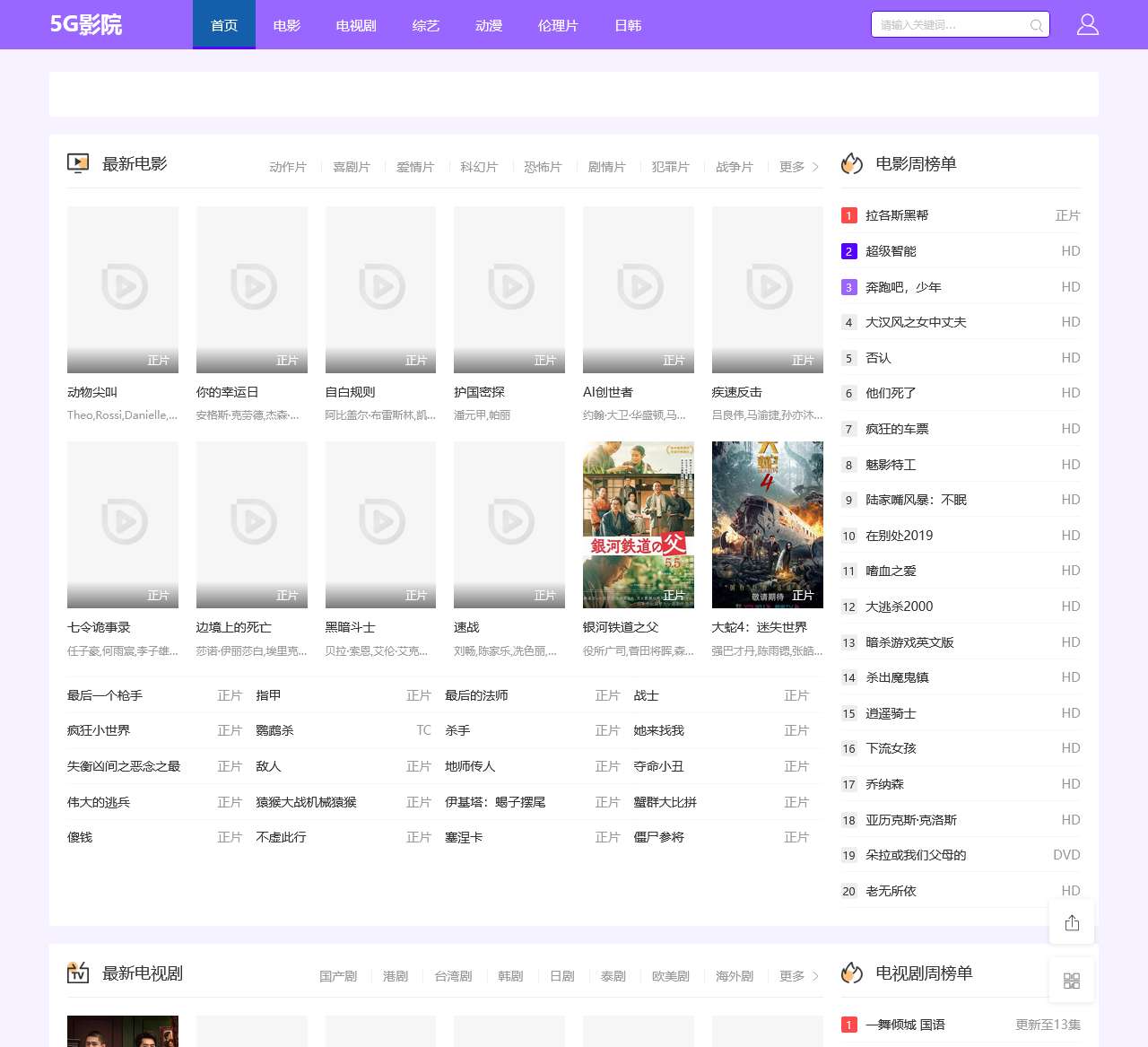The width and height of the screenshot is (1148, 1047).
Task: Click the 最新电视剧 TV icon
Action: pos(78,973)
